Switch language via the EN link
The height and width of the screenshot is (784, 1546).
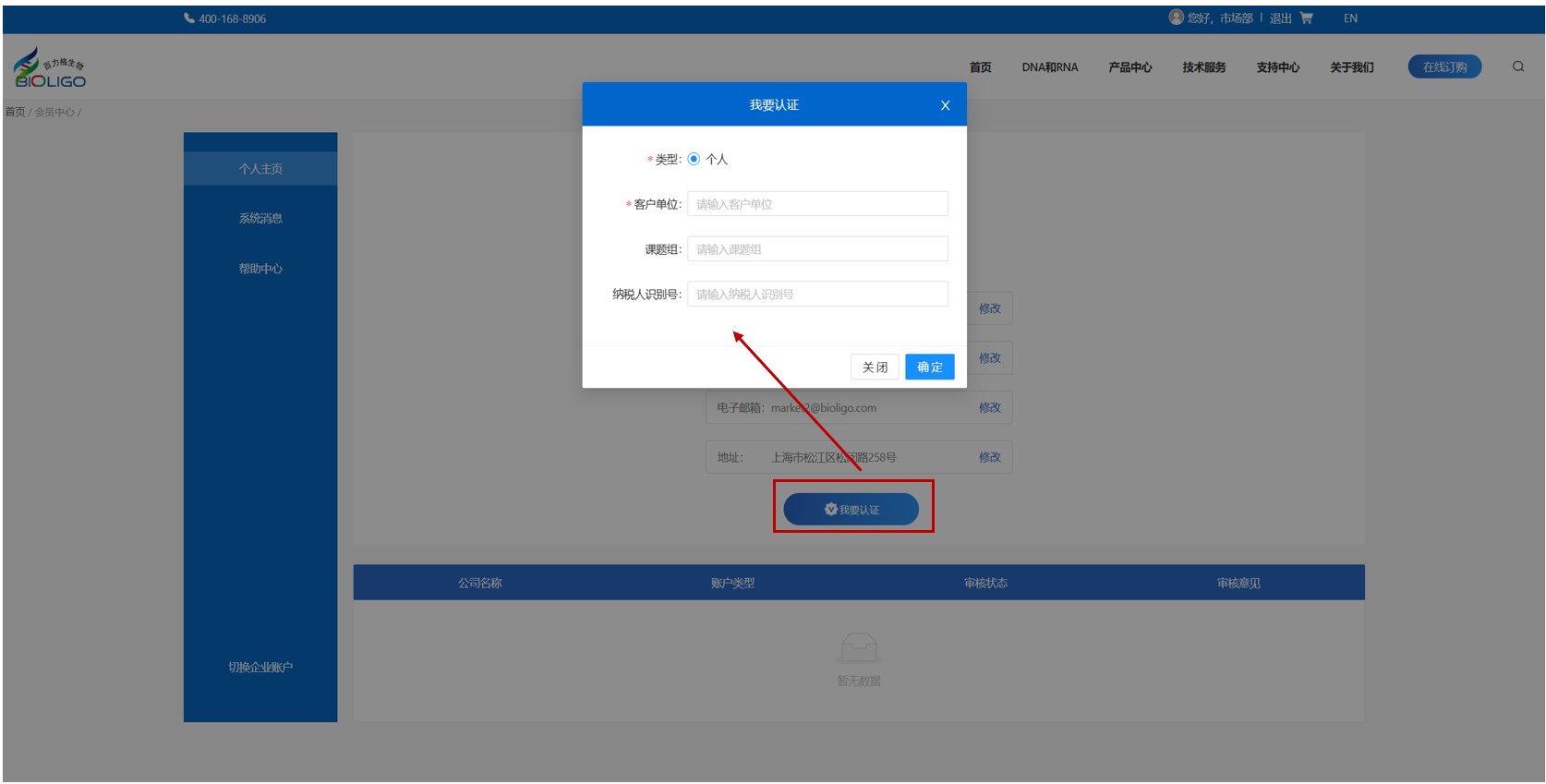pyautogui.click(x=1350, y=18)
